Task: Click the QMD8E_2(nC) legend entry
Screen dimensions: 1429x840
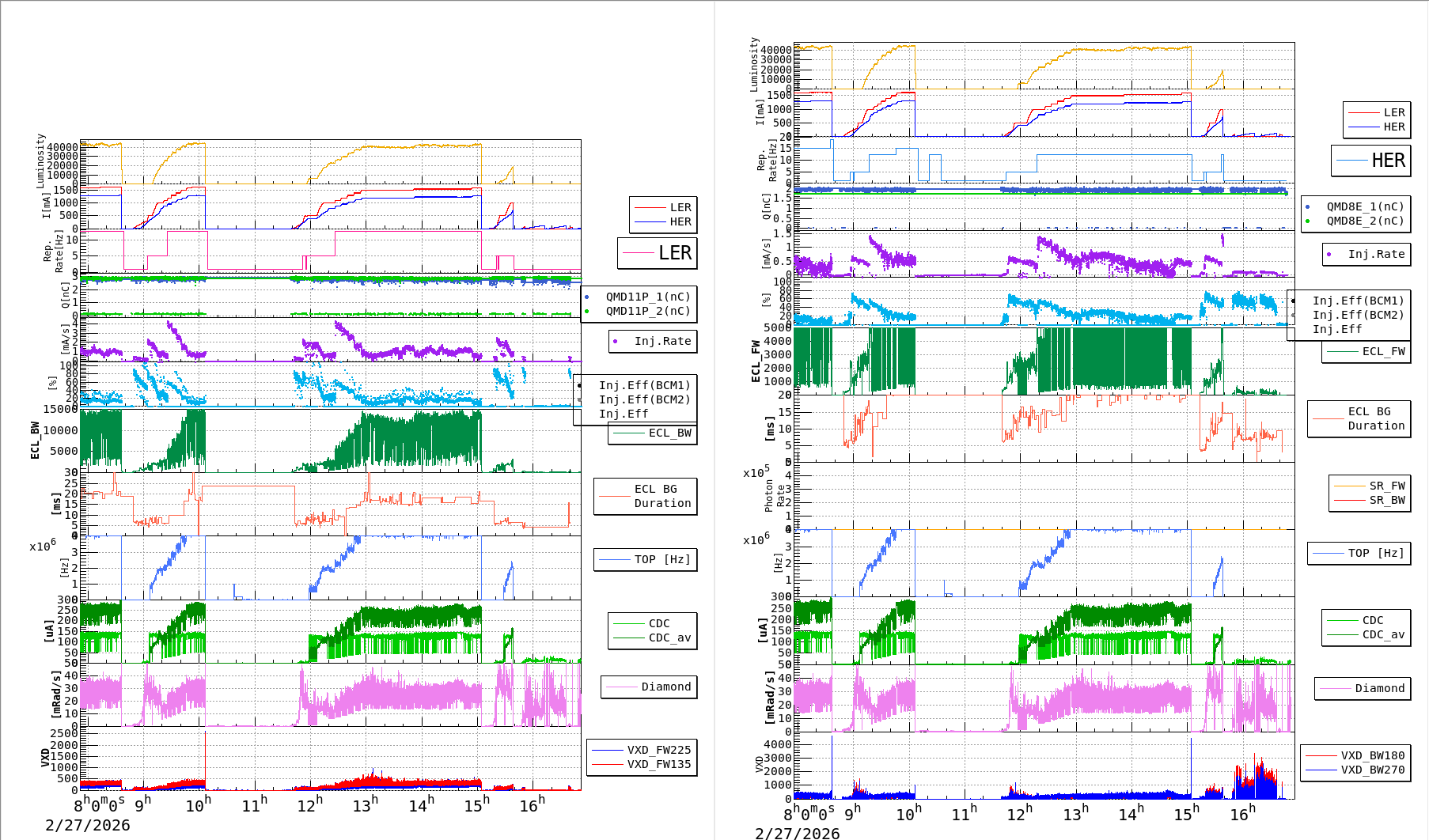Action: coord(1364,221)
